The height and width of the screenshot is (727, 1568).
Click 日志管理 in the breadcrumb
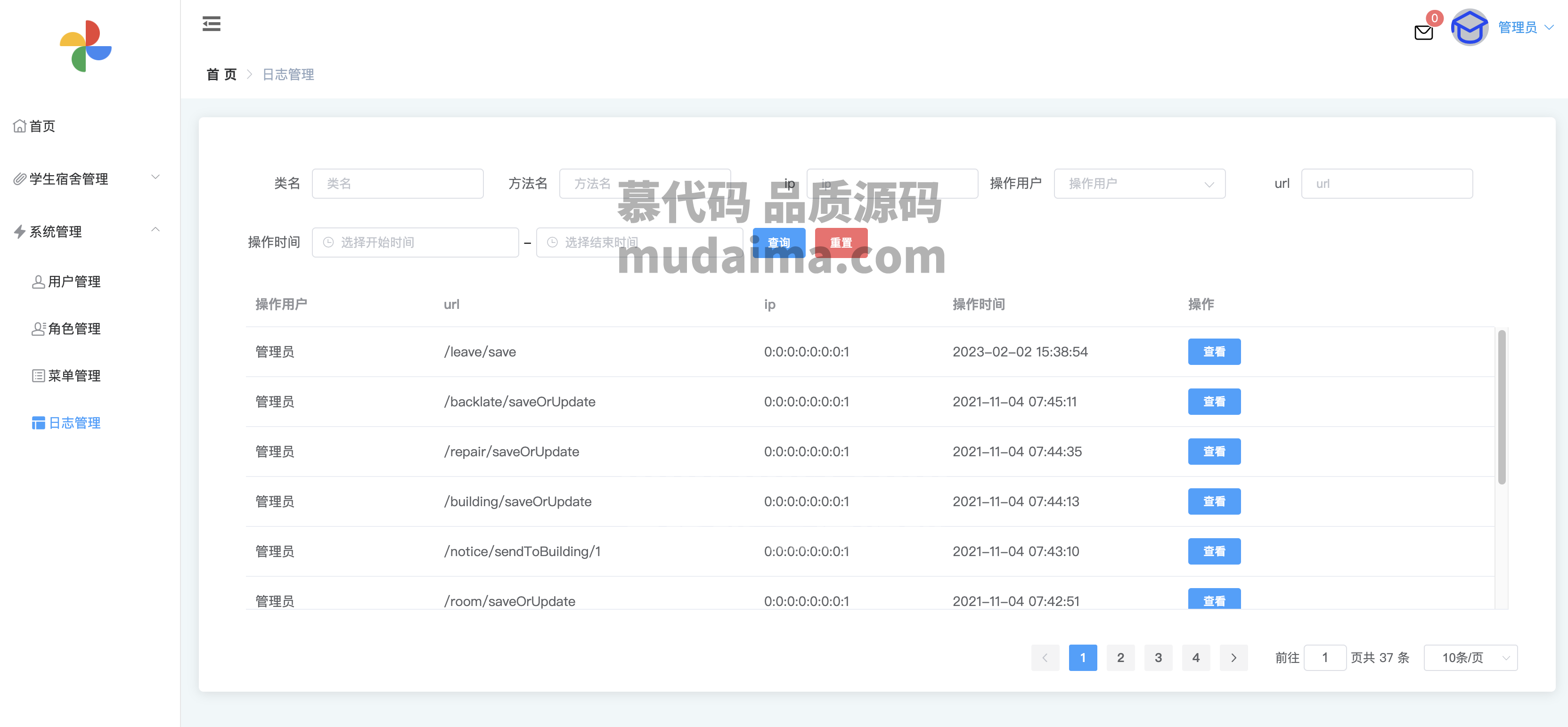(288, 74)
